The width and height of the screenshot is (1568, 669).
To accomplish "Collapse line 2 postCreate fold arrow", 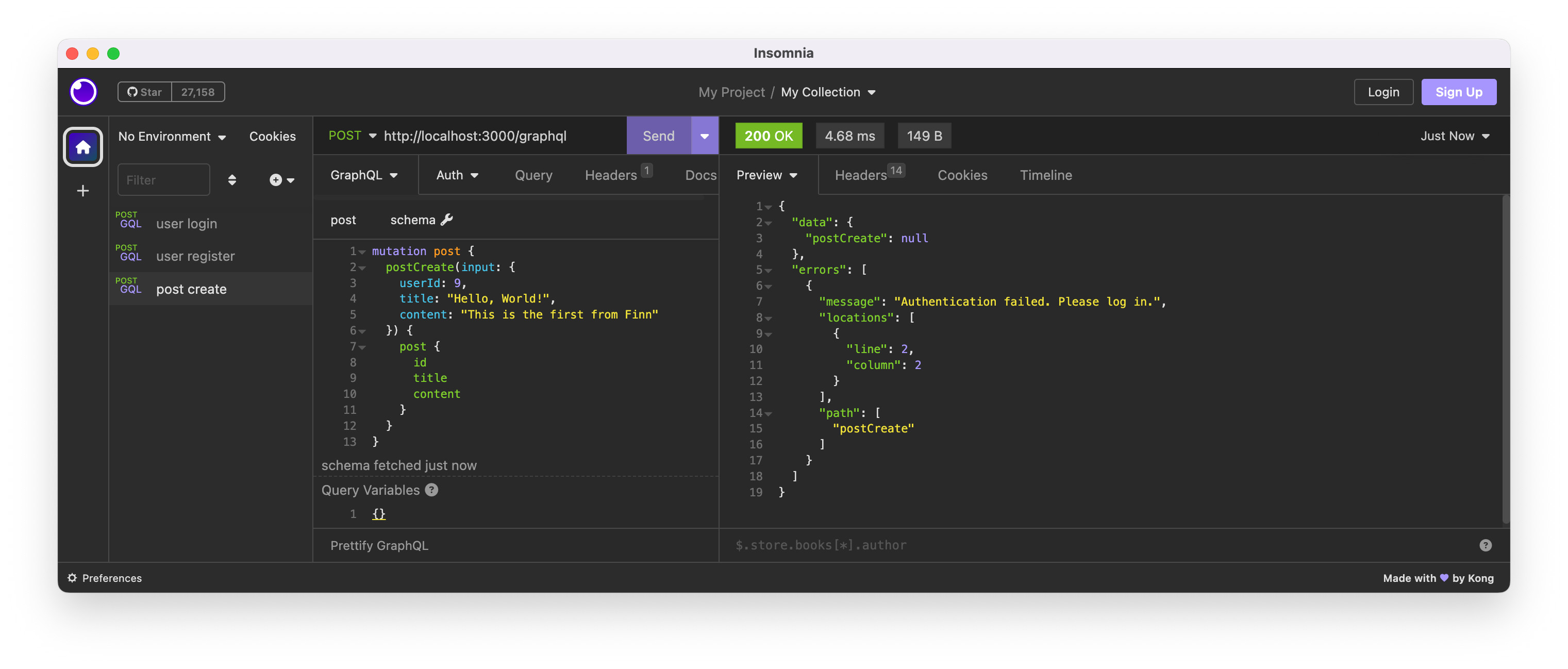I will coord(362,267).
